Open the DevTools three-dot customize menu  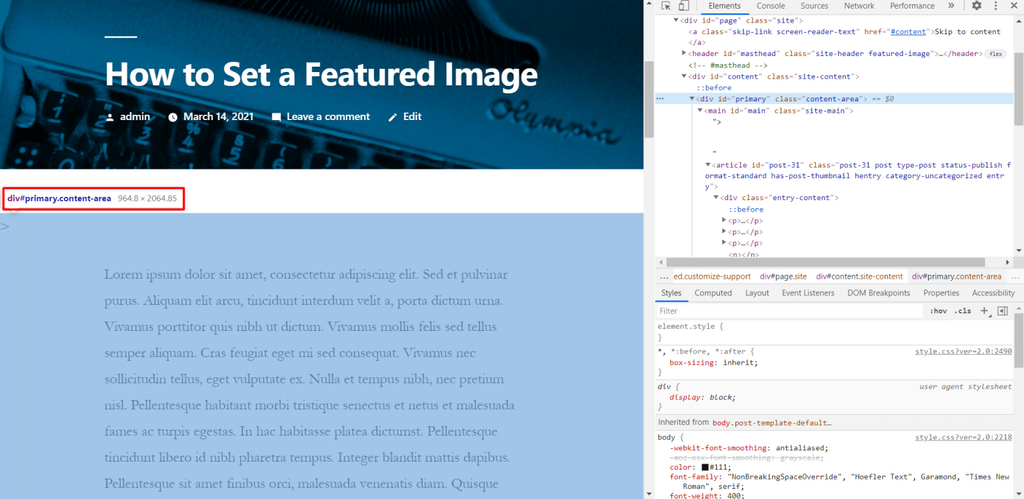[x=995, y=6]
